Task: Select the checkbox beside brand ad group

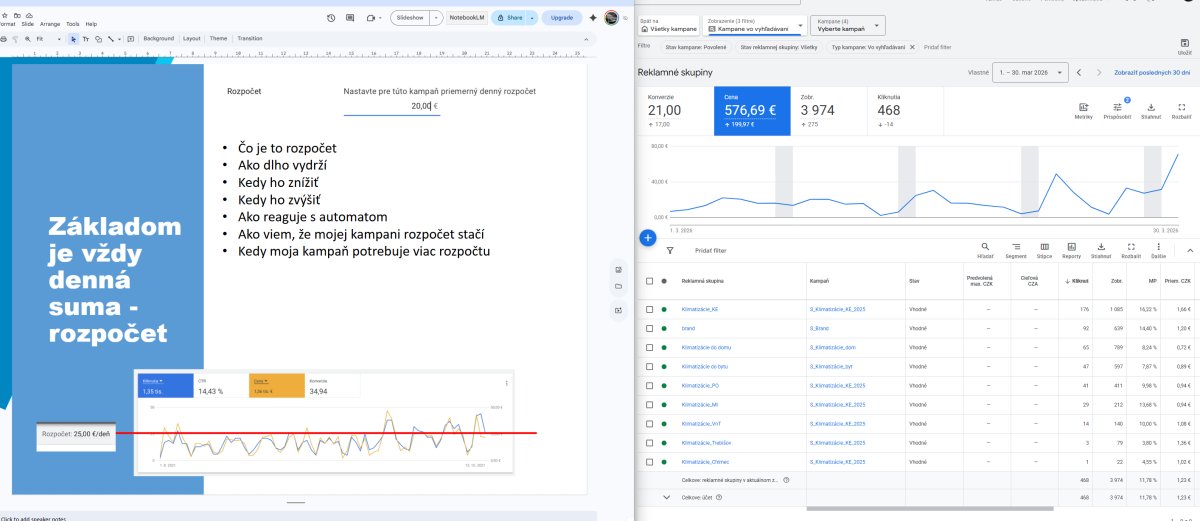Action: (649, 328)
